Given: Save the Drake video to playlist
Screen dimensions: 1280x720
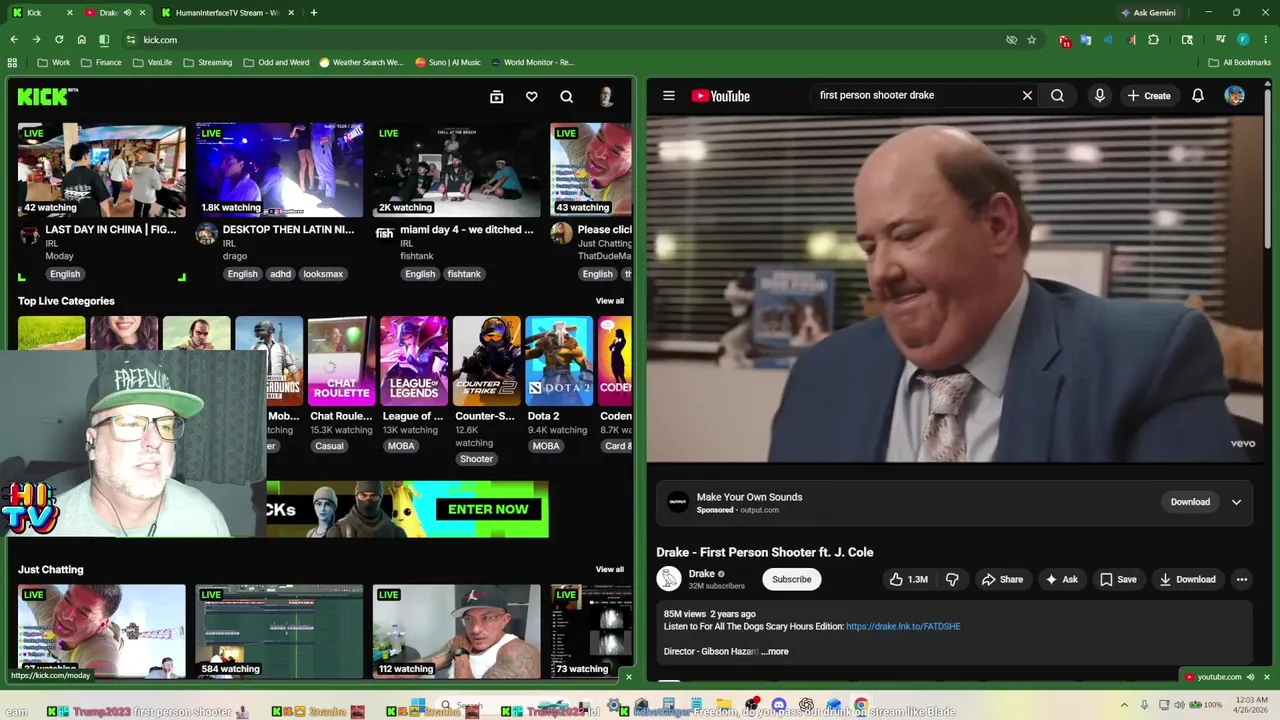Looking at the screenshot, I should [1118, 579].
